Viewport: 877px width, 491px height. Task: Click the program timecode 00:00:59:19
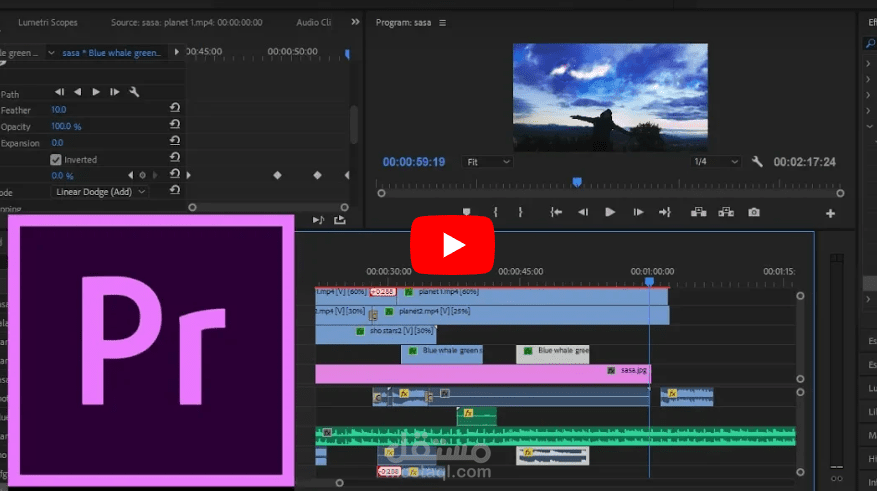414,162
